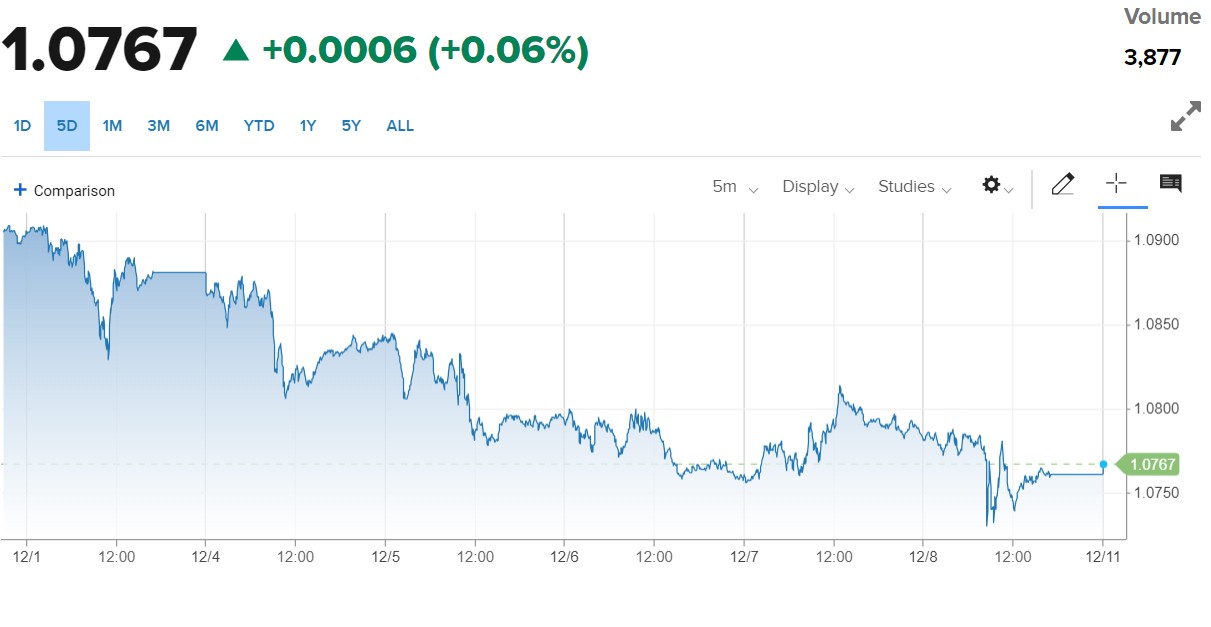This screenshot has height=627, width=1211.
Task: Switch to the 1Y range
Action: [308, 126]
